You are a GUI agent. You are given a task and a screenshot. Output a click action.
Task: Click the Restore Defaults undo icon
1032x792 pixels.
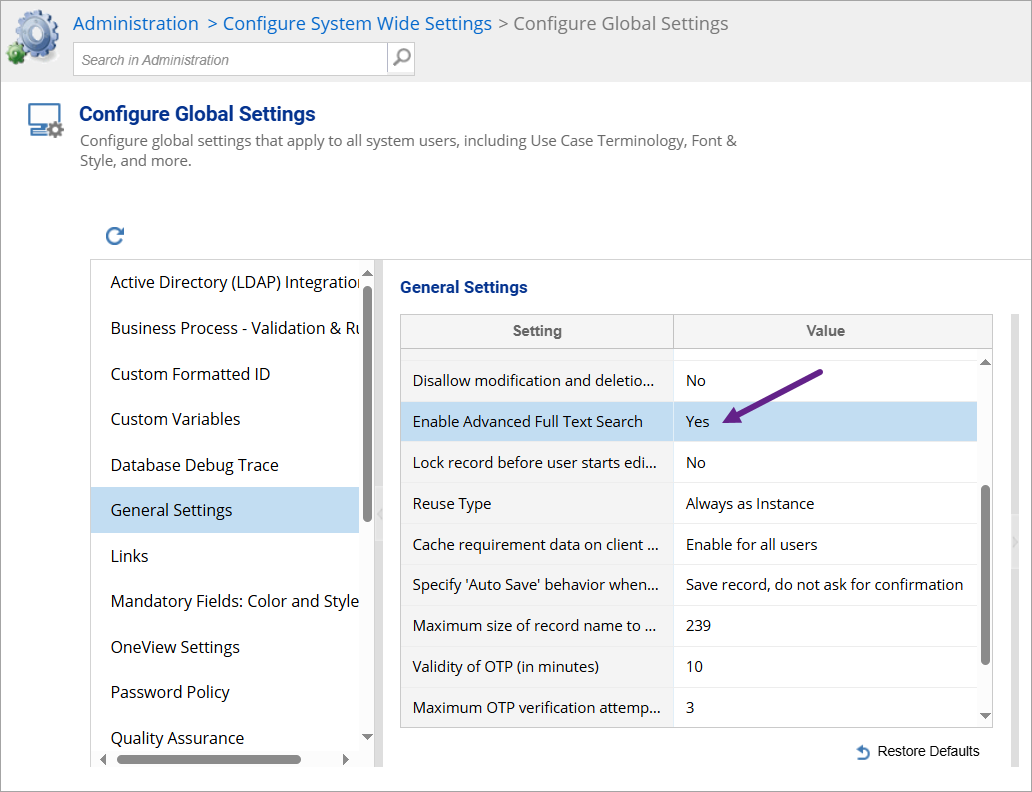(x=863, y=752)
